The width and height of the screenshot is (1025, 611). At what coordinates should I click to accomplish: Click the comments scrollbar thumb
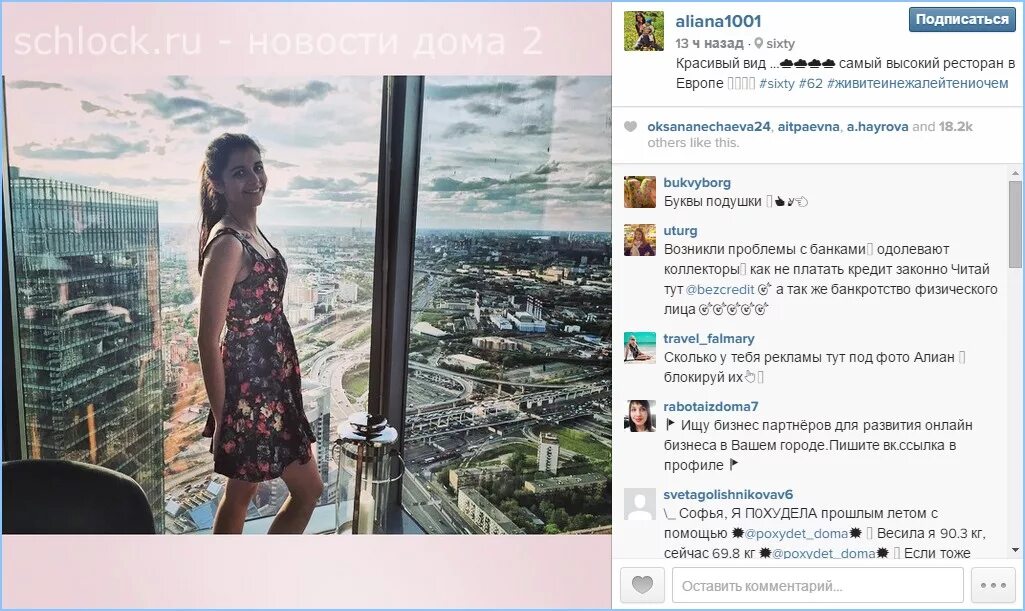click(1015, 224)
